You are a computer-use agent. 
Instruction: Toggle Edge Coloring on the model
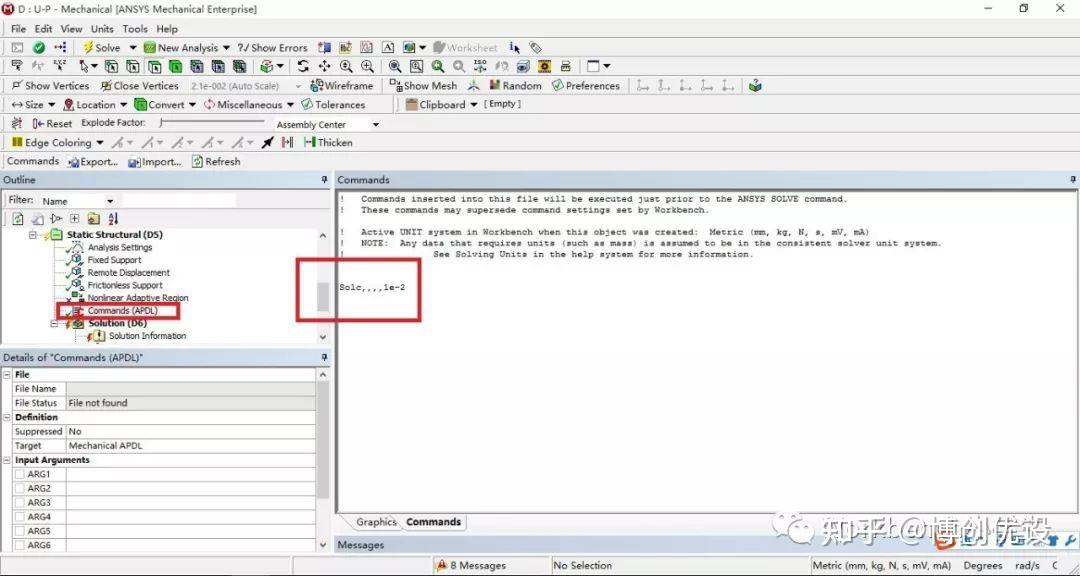click(x=55, y=142)
